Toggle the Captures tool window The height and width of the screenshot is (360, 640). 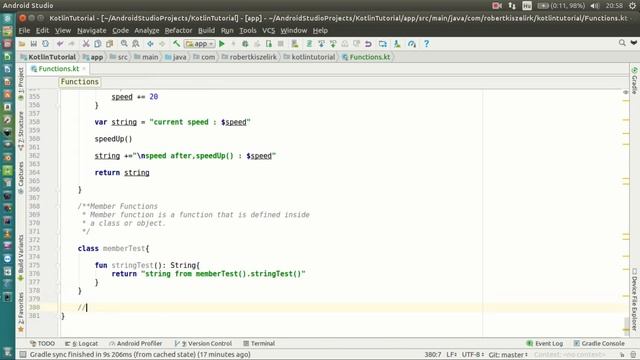pyautogui.click(x=21, y=177)
